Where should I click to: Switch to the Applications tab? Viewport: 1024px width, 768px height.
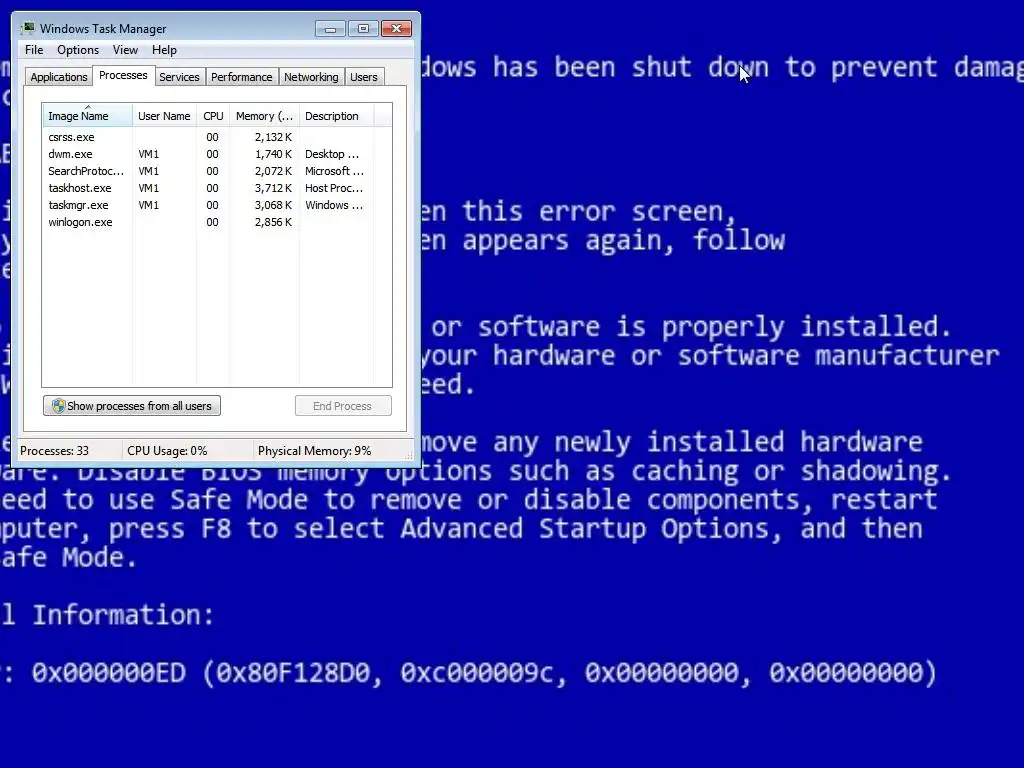[x=59, y=77]
